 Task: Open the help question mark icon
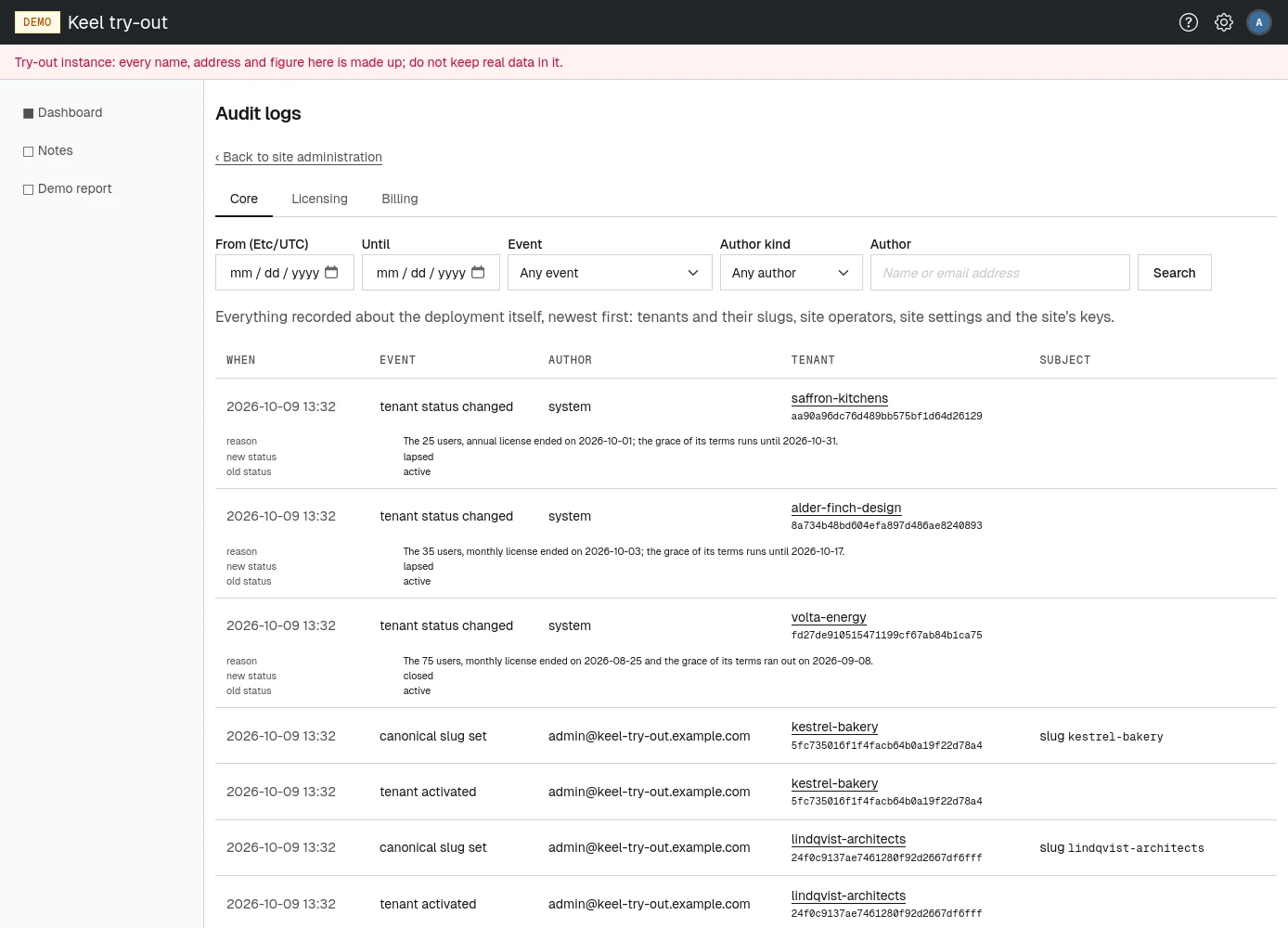coord(1189,22)
